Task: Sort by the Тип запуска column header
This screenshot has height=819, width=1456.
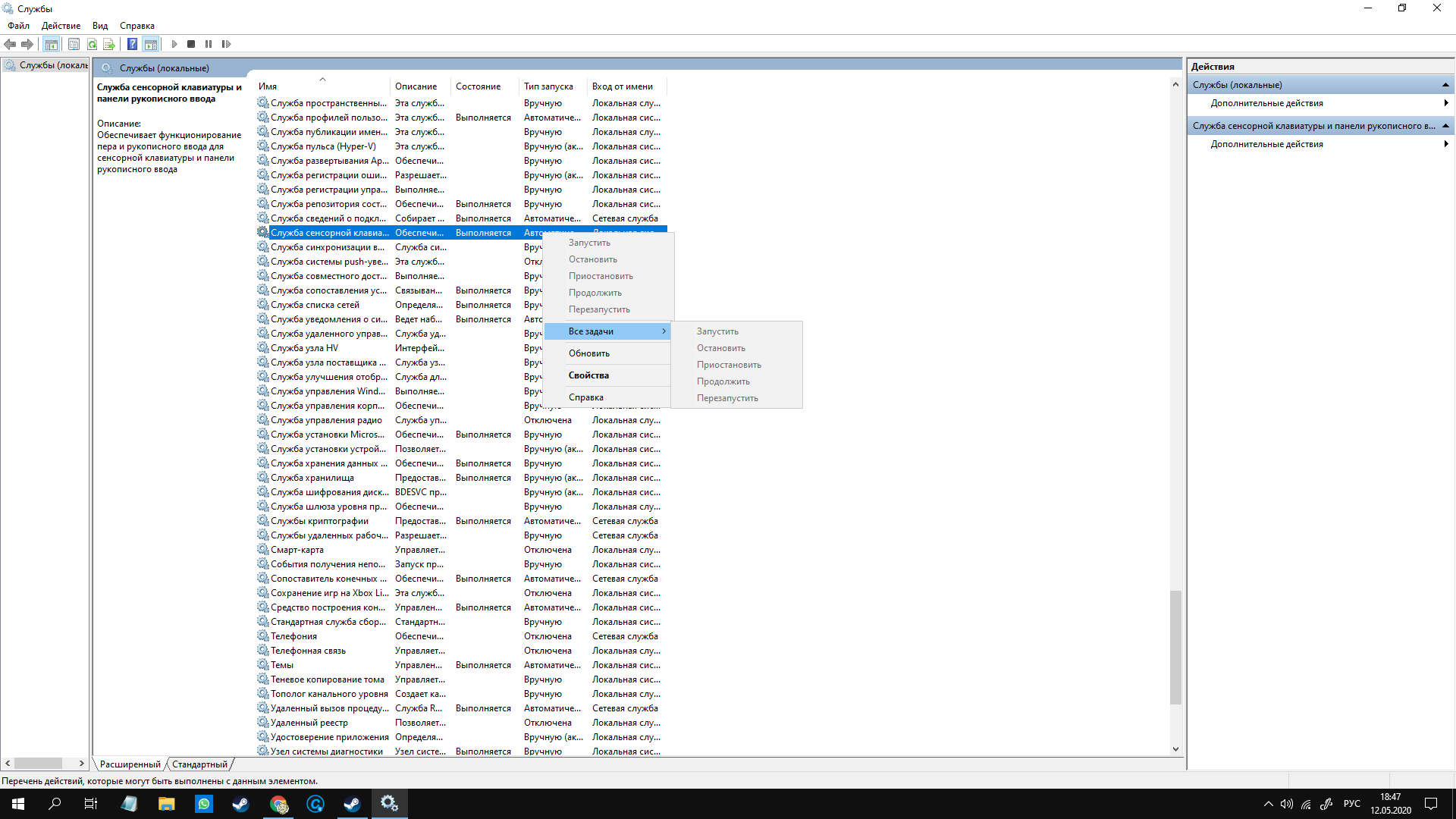Action: click(x=553, y=86)
